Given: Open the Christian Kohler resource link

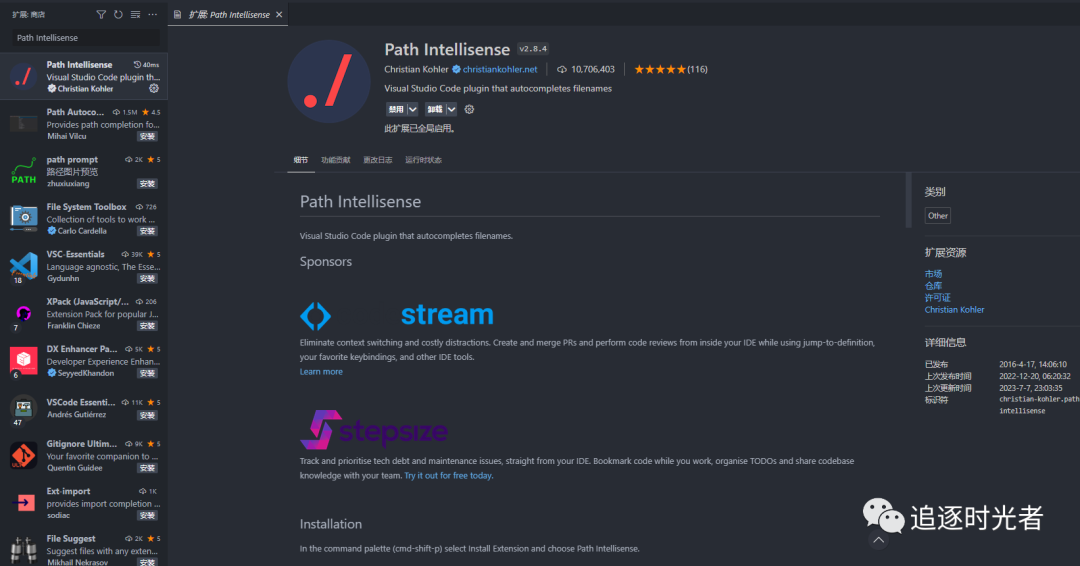Looking at the screenshot, I should 955,310.
